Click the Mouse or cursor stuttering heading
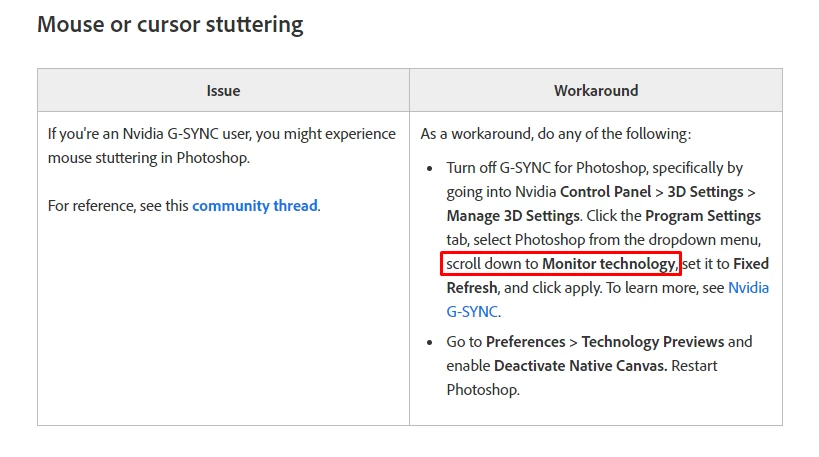 [x=170, y=24]
